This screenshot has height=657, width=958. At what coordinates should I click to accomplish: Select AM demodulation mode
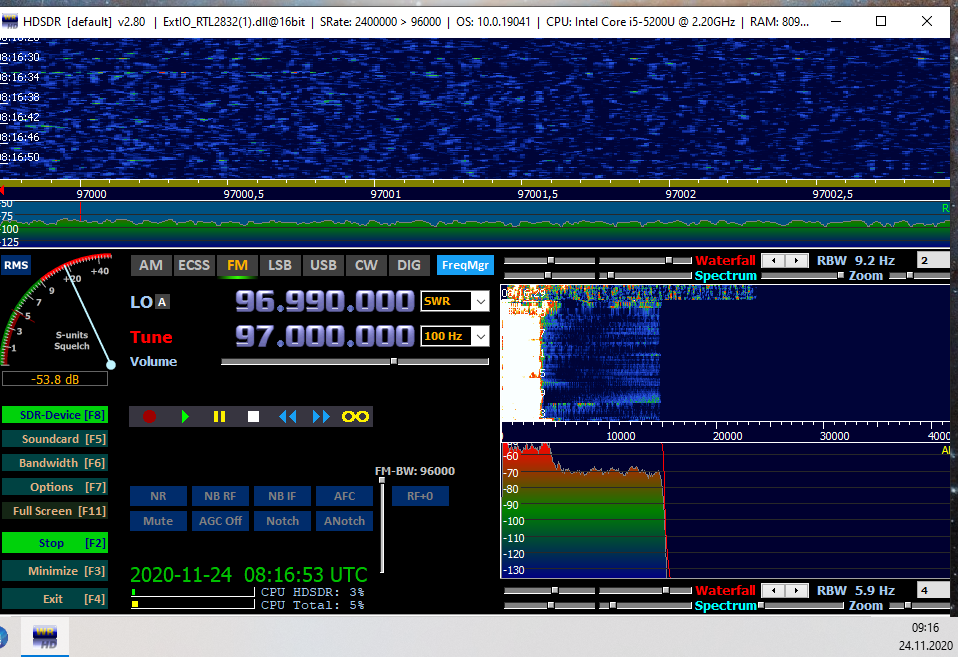tap(151, 265)
